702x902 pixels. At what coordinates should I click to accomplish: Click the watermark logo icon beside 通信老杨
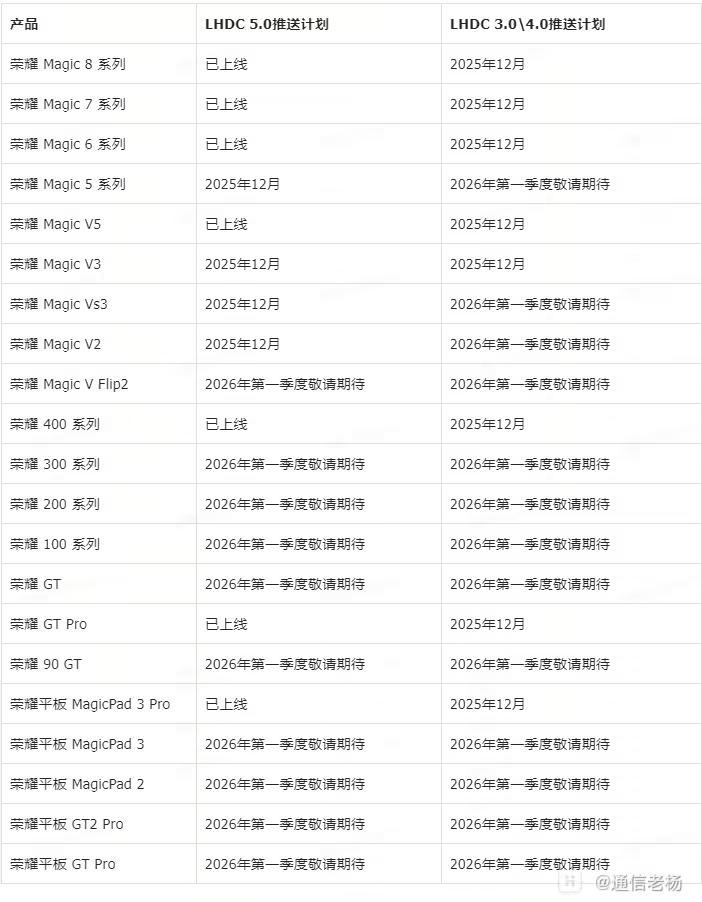(570, 882)
